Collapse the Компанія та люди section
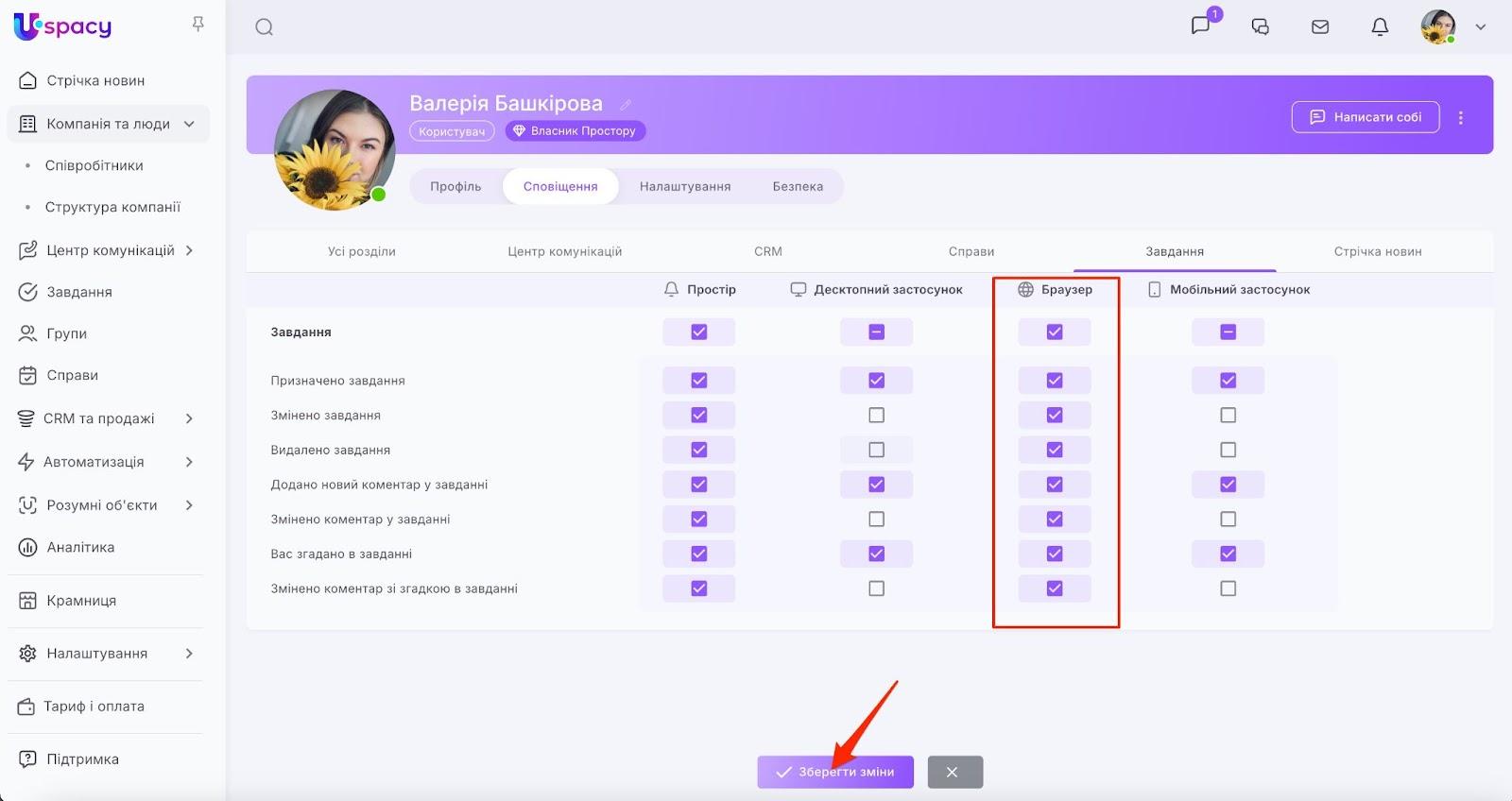 click(x=189, y=124)
